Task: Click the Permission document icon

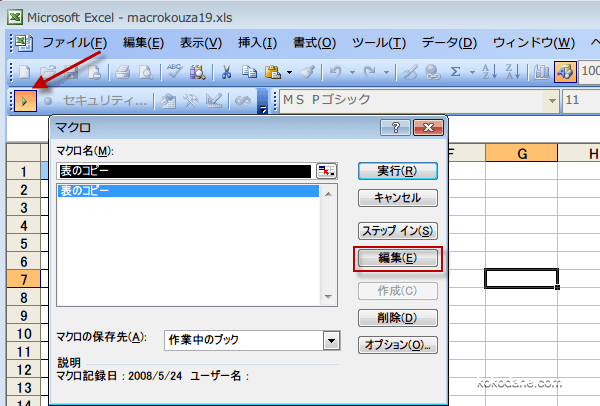Action: point(94,72)
